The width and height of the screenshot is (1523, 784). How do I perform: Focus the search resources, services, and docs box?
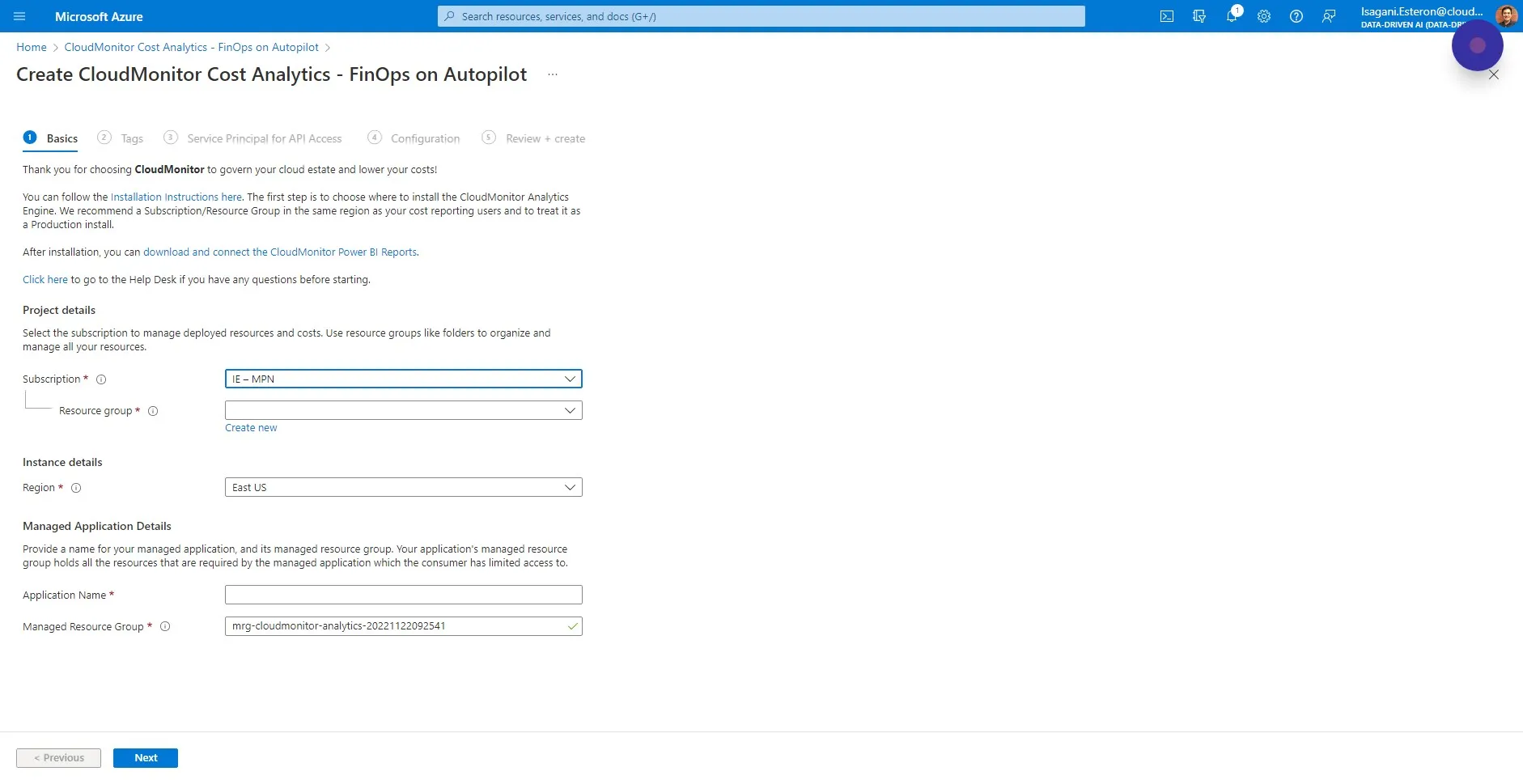coord(761,16)
